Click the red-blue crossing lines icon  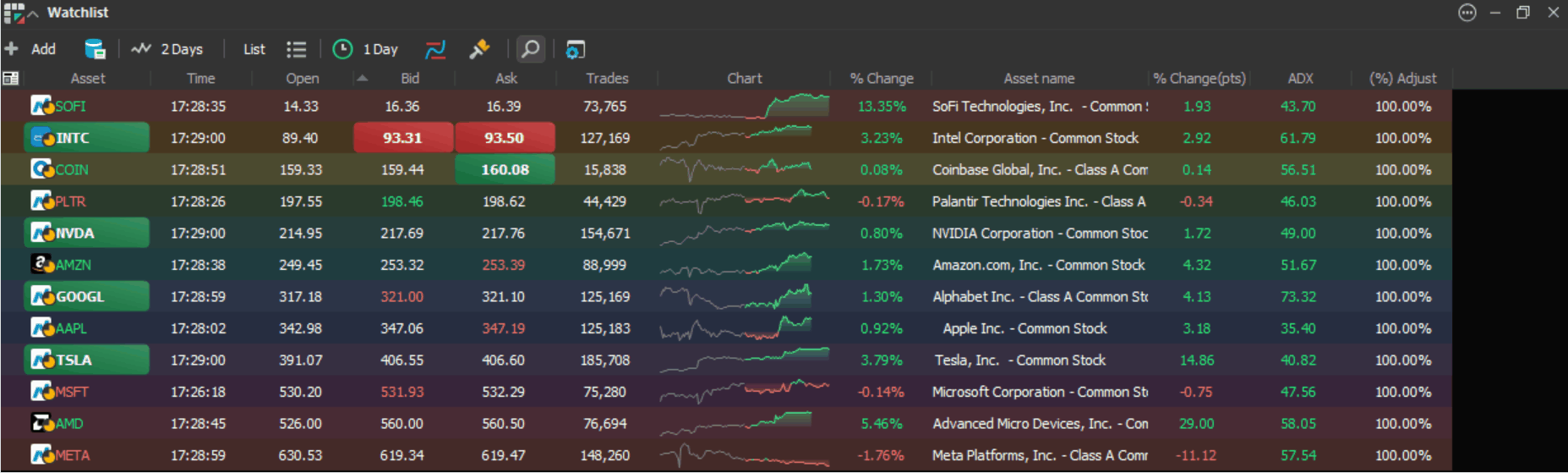435,49
